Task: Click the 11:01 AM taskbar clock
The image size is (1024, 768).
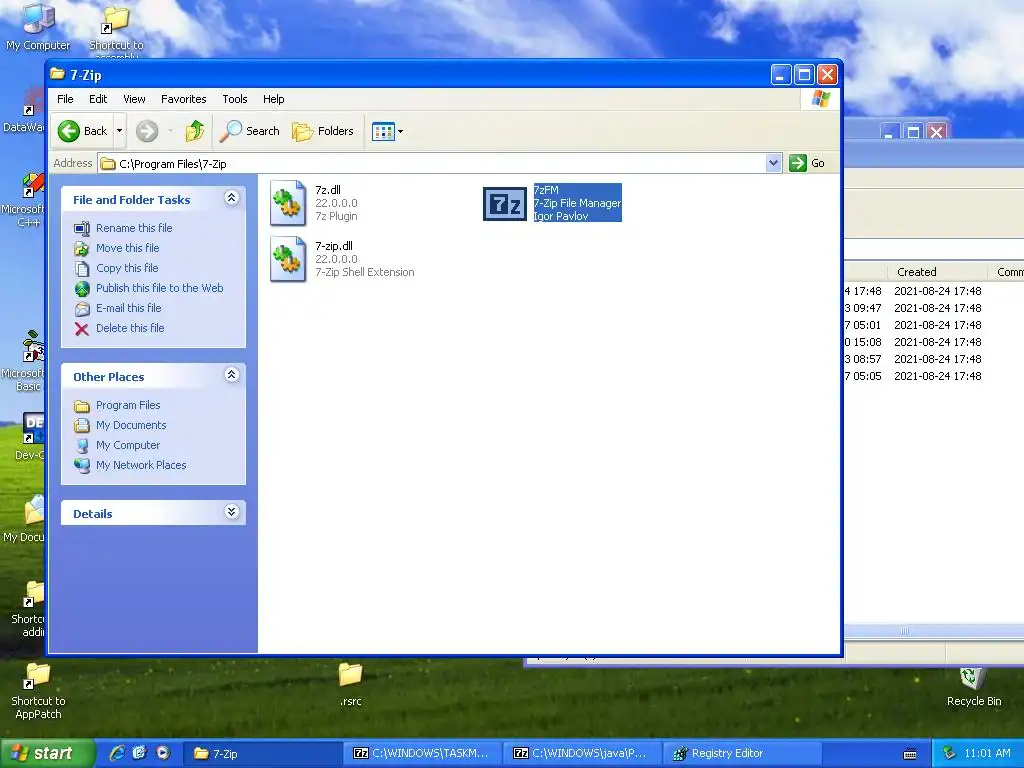Action: point(987,754)
